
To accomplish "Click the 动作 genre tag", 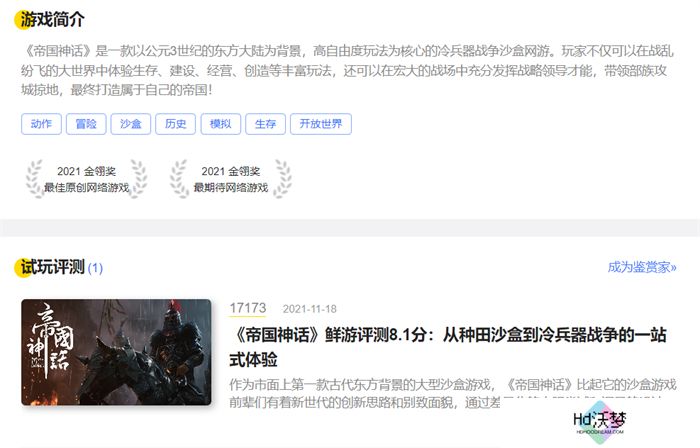I will point(41,124).
